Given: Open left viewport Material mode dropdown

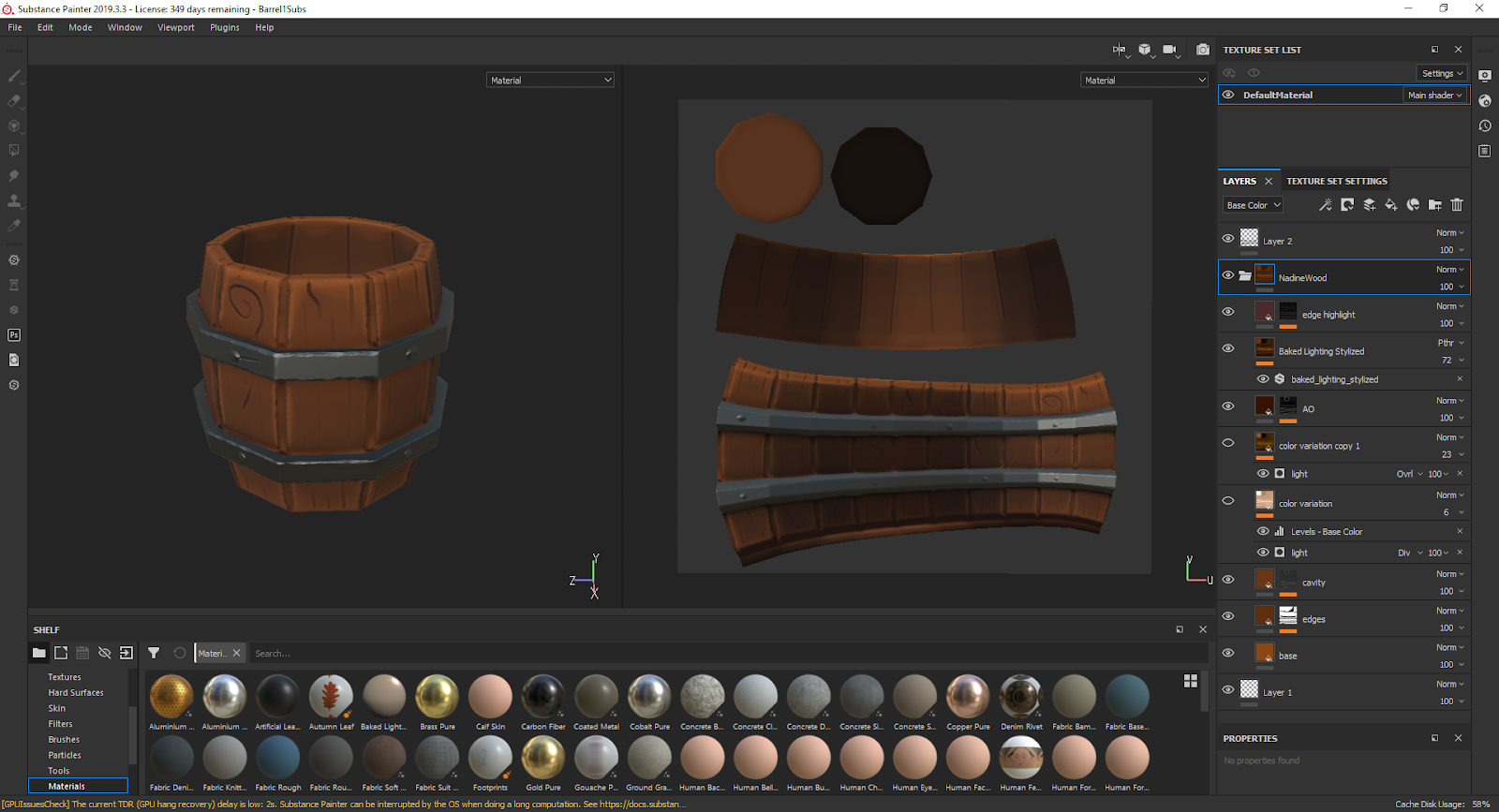Looking at the screenshot, I should point(551,81).
